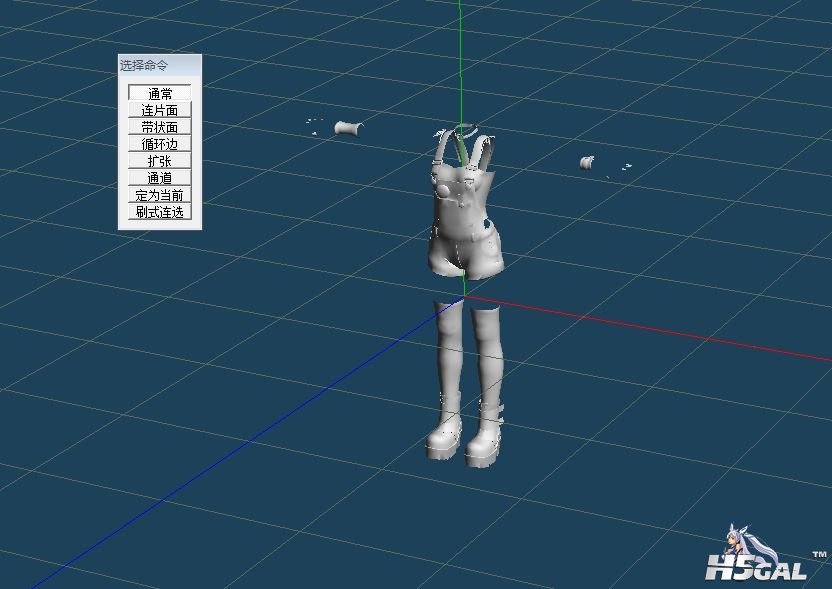This screenshot has width=832, height=589.
Task: Click the 带状面 selection button
Action: tap(160, 127)
